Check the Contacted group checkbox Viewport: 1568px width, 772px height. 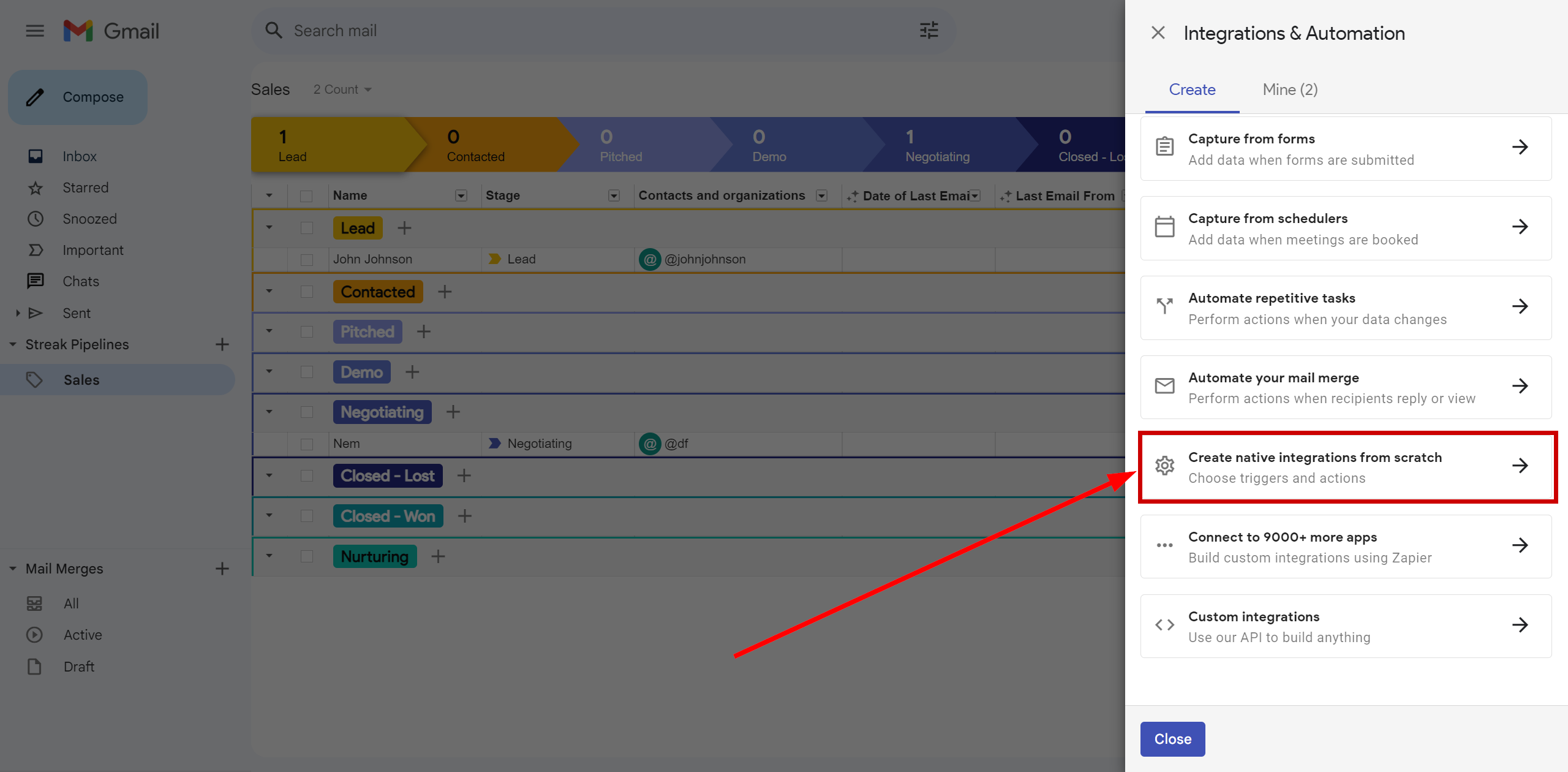pyautogui.click(x=306, y=292)
